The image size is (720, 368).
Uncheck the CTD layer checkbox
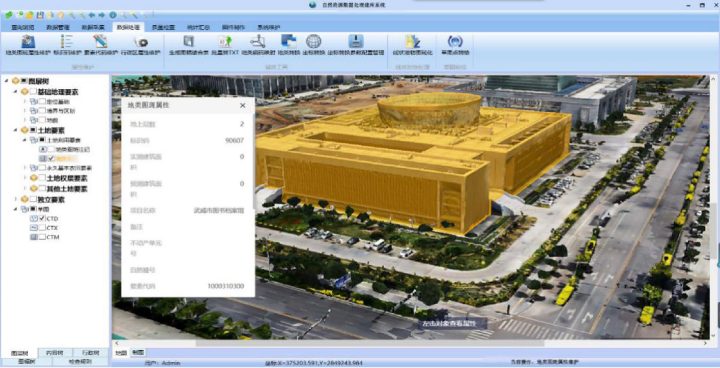coord(42,219)
